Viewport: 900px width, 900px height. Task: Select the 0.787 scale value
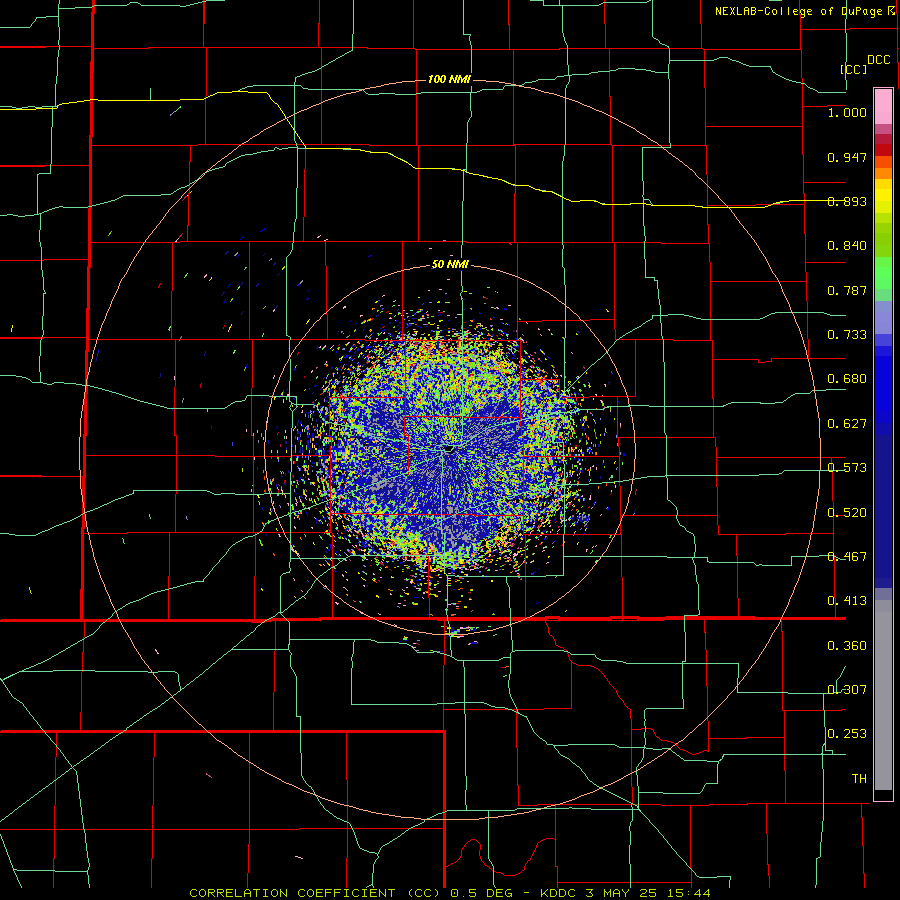[x=847, y=290]
